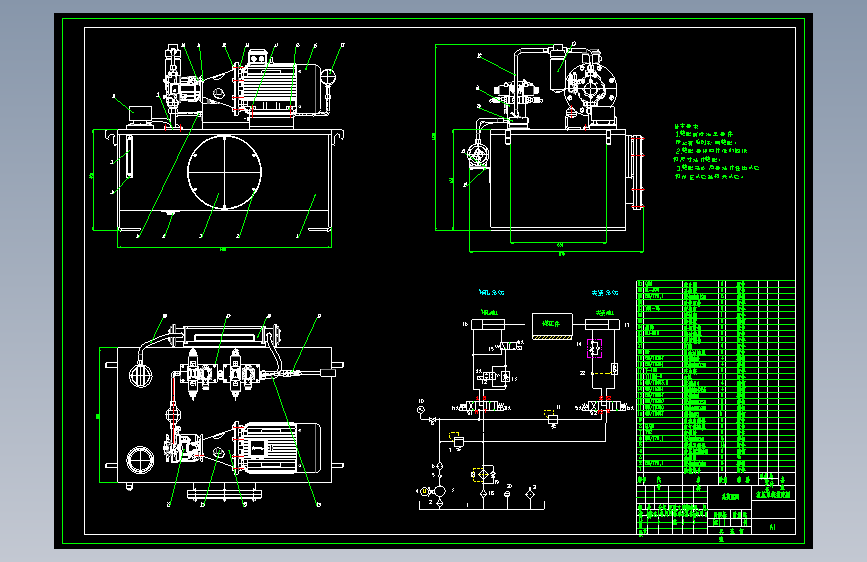Pick the left cylinder symbol numbered 16
Screen dimensions: 867x562
[x=488, y=324]
